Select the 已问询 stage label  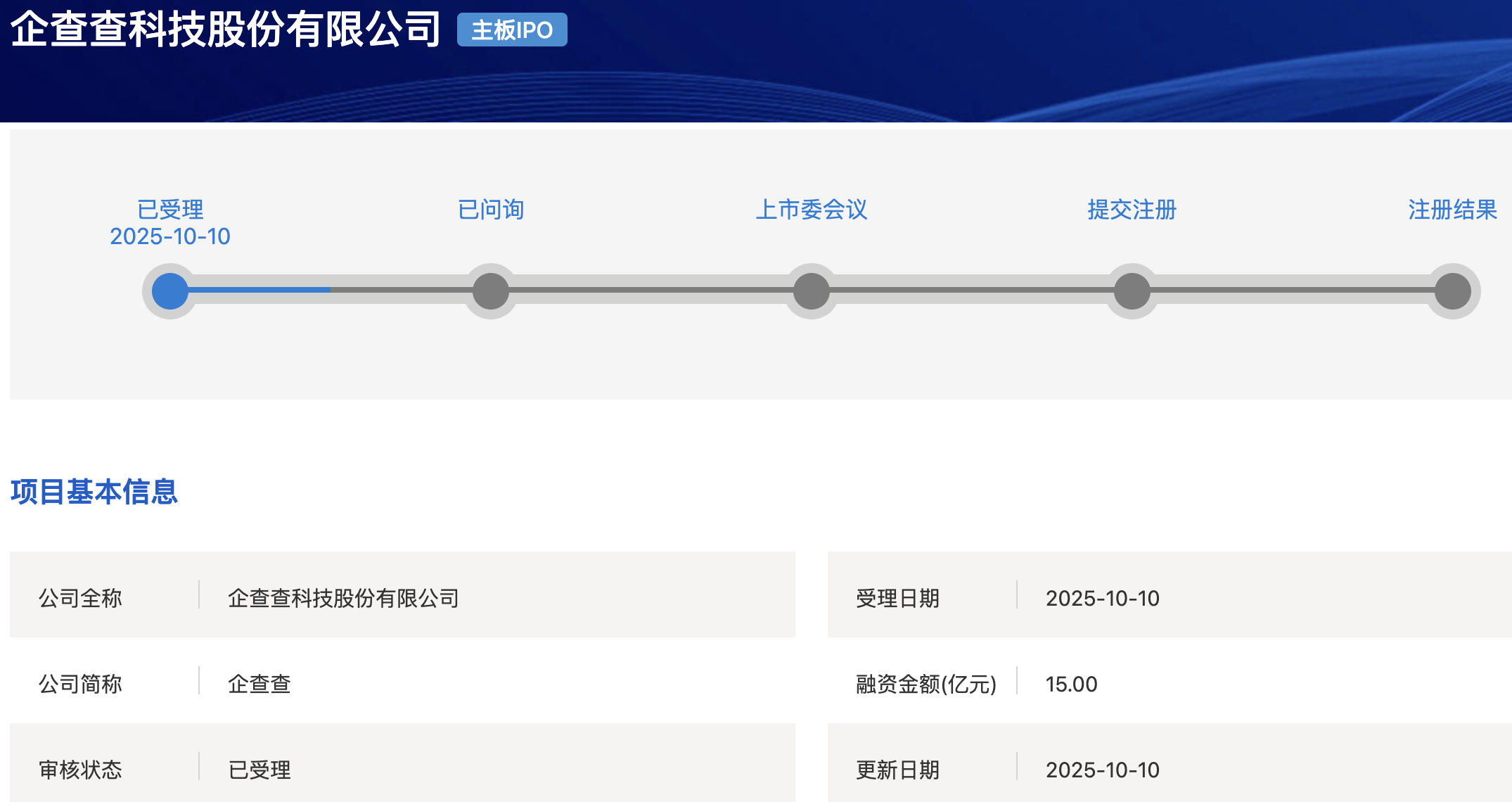click(x=491, y=209)
